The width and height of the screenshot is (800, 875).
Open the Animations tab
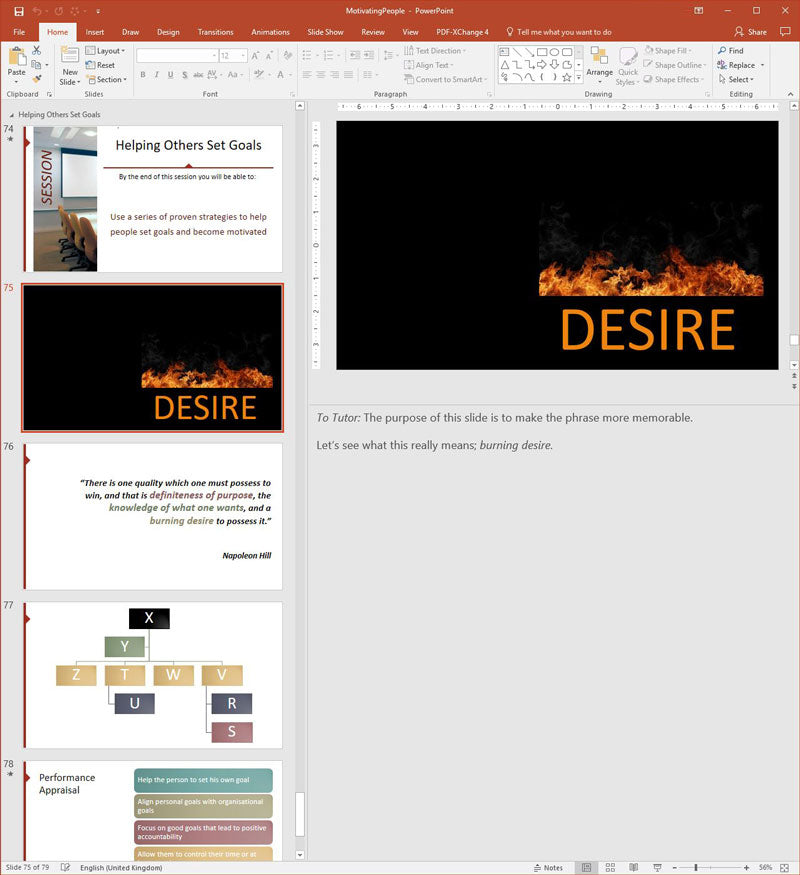[x=271, y=32]
